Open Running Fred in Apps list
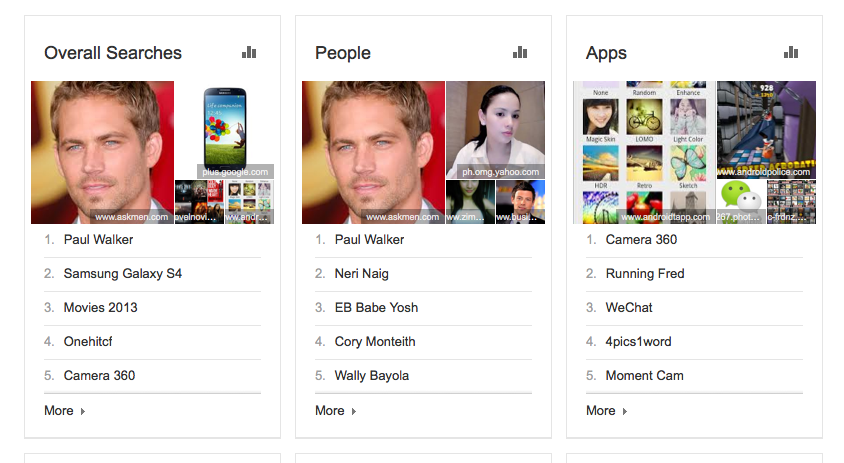This screenshot has height=463, width=844. [645, 273]
